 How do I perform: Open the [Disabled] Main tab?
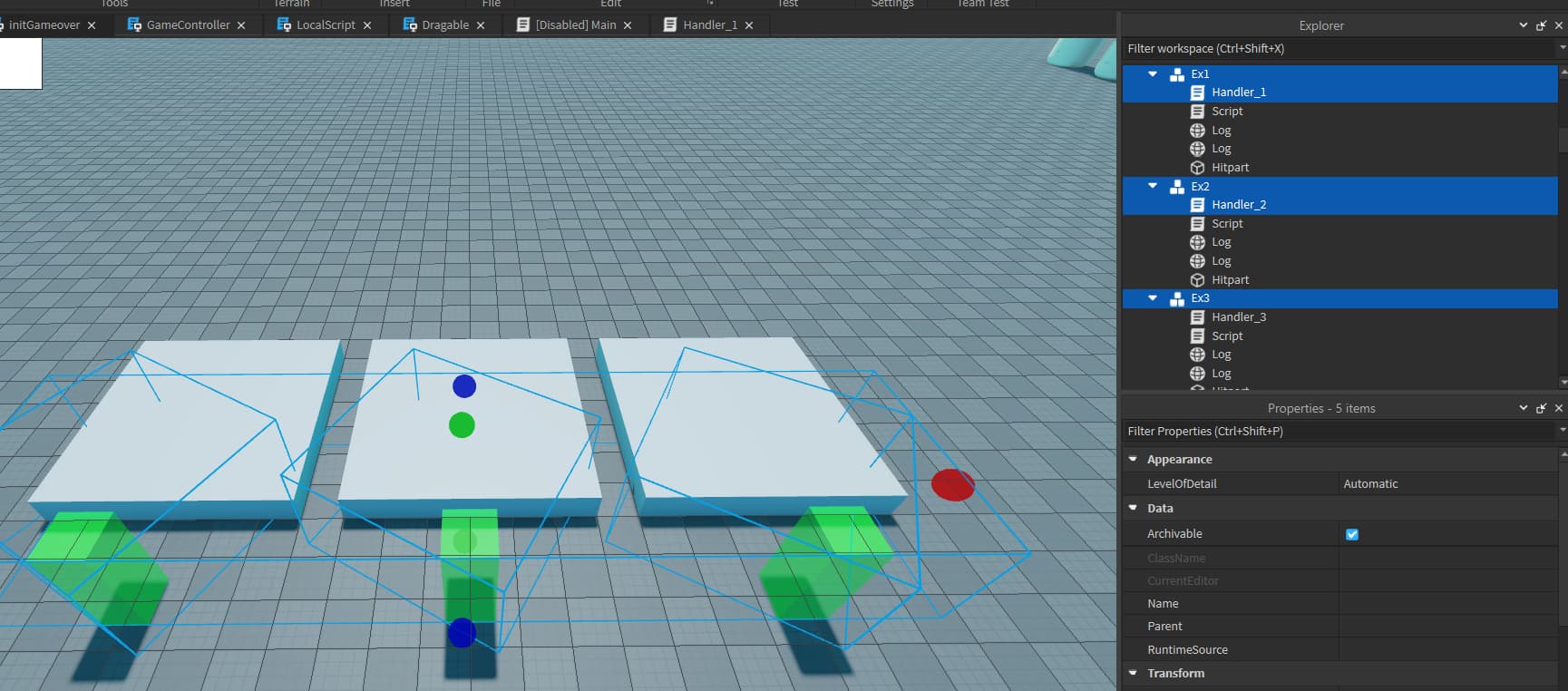[575, 25]
